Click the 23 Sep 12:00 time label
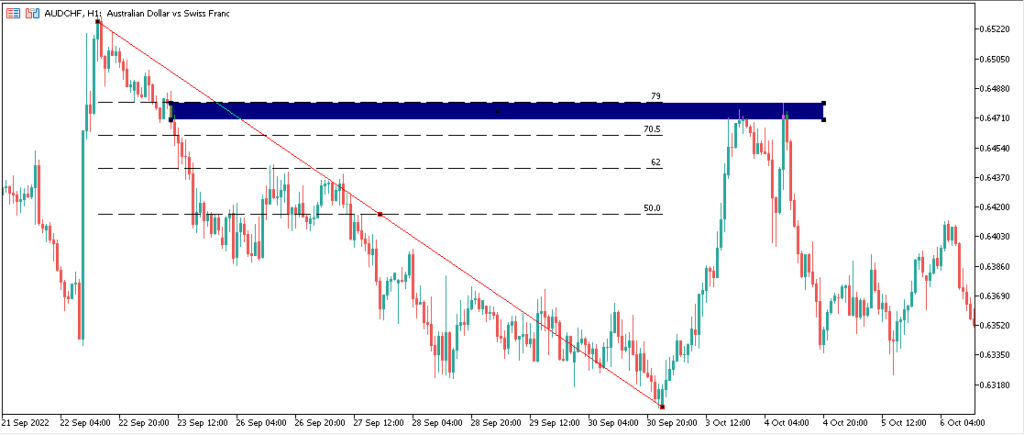This screenshot has height=435, width=1024. click(x=202, y=423)
